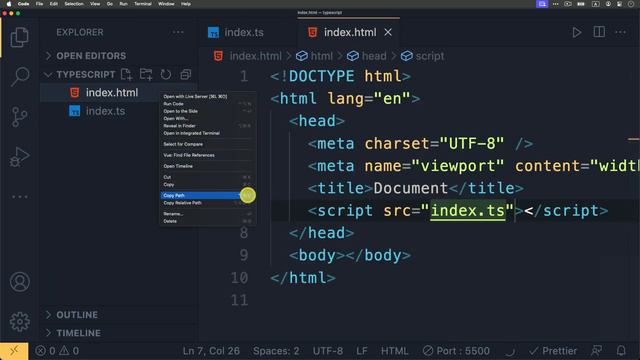Click the New Folder icon in TYPESCRIPT header
The image size is (640, 360).
(x=146, y=74)
